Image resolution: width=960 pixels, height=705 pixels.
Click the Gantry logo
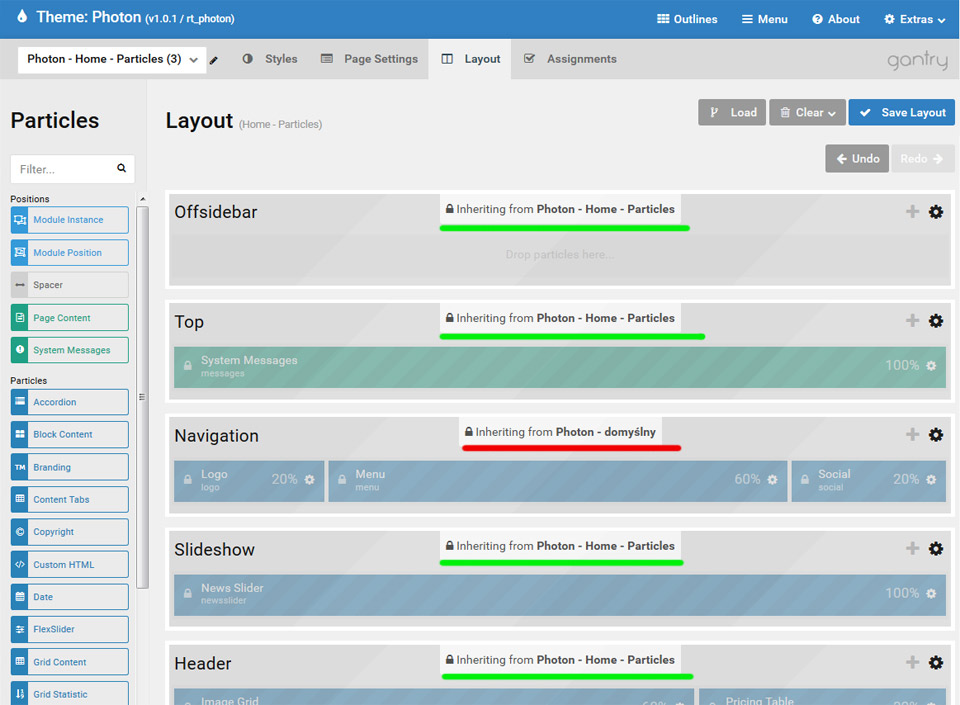coord(917,60)
